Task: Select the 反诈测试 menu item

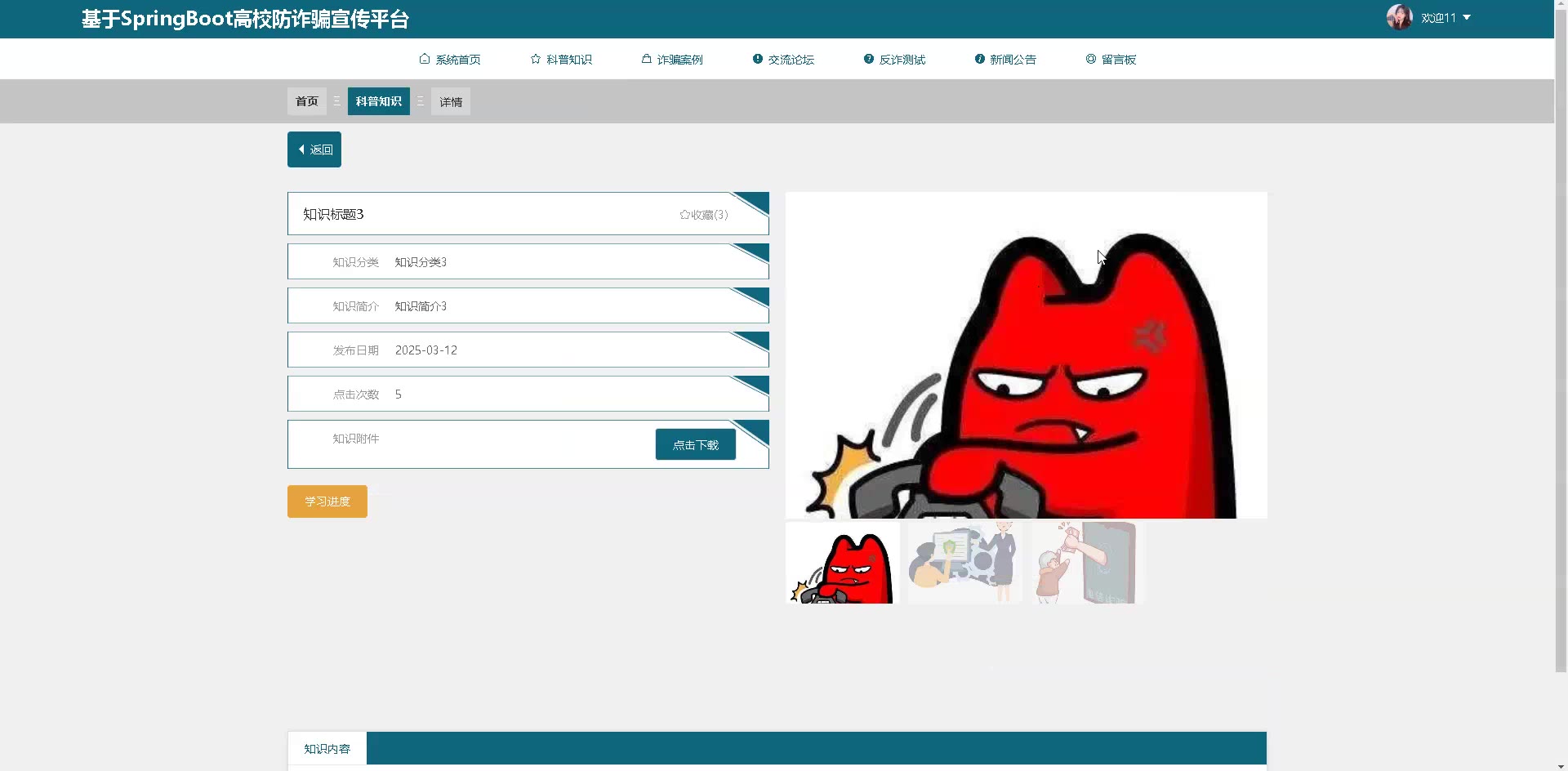Action: (894, 59)
